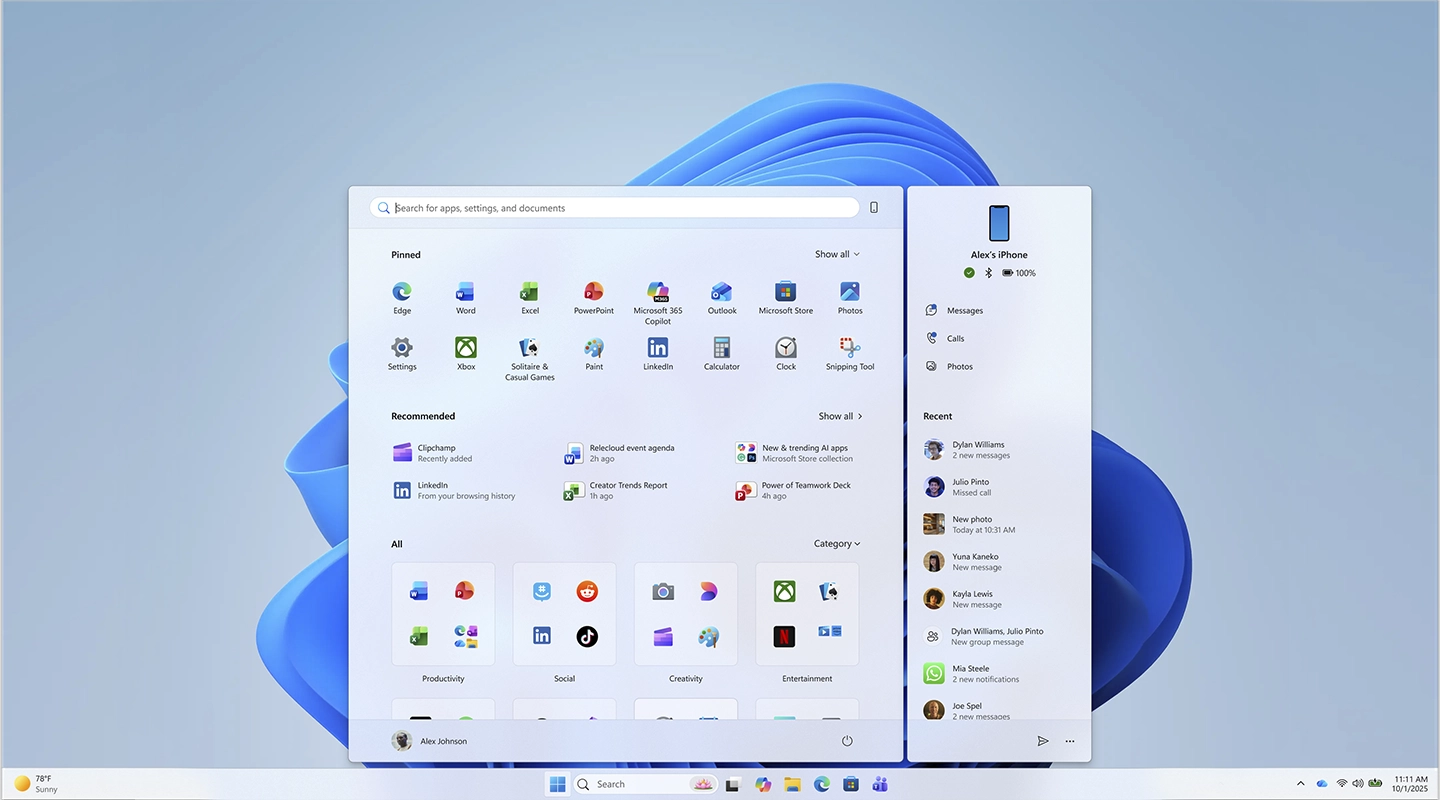Click the Start menu search field
Image resolution: width=1440 pixels, height=800 pixels.
615,207
